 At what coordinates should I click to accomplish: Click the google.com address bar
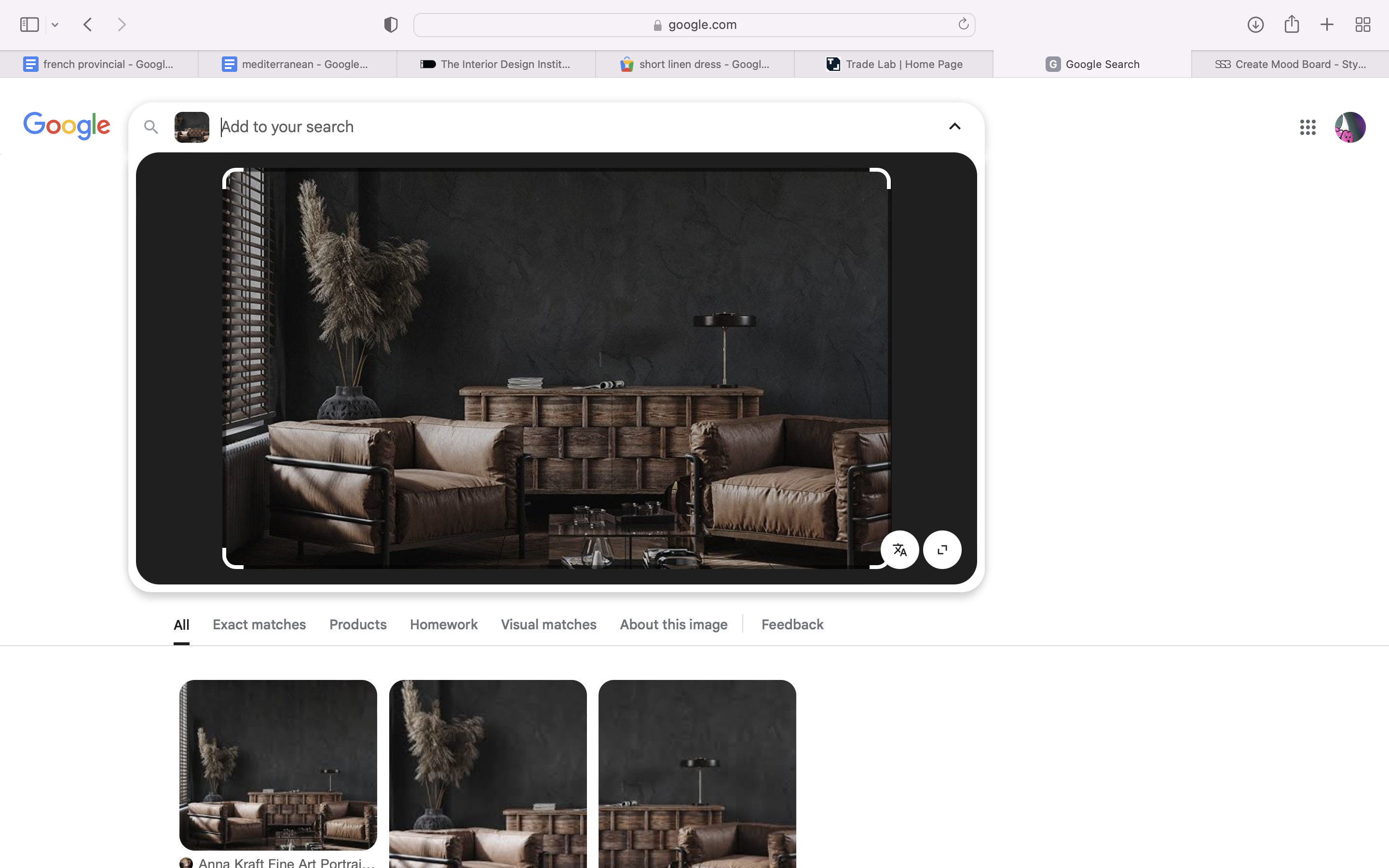(694, 25)
